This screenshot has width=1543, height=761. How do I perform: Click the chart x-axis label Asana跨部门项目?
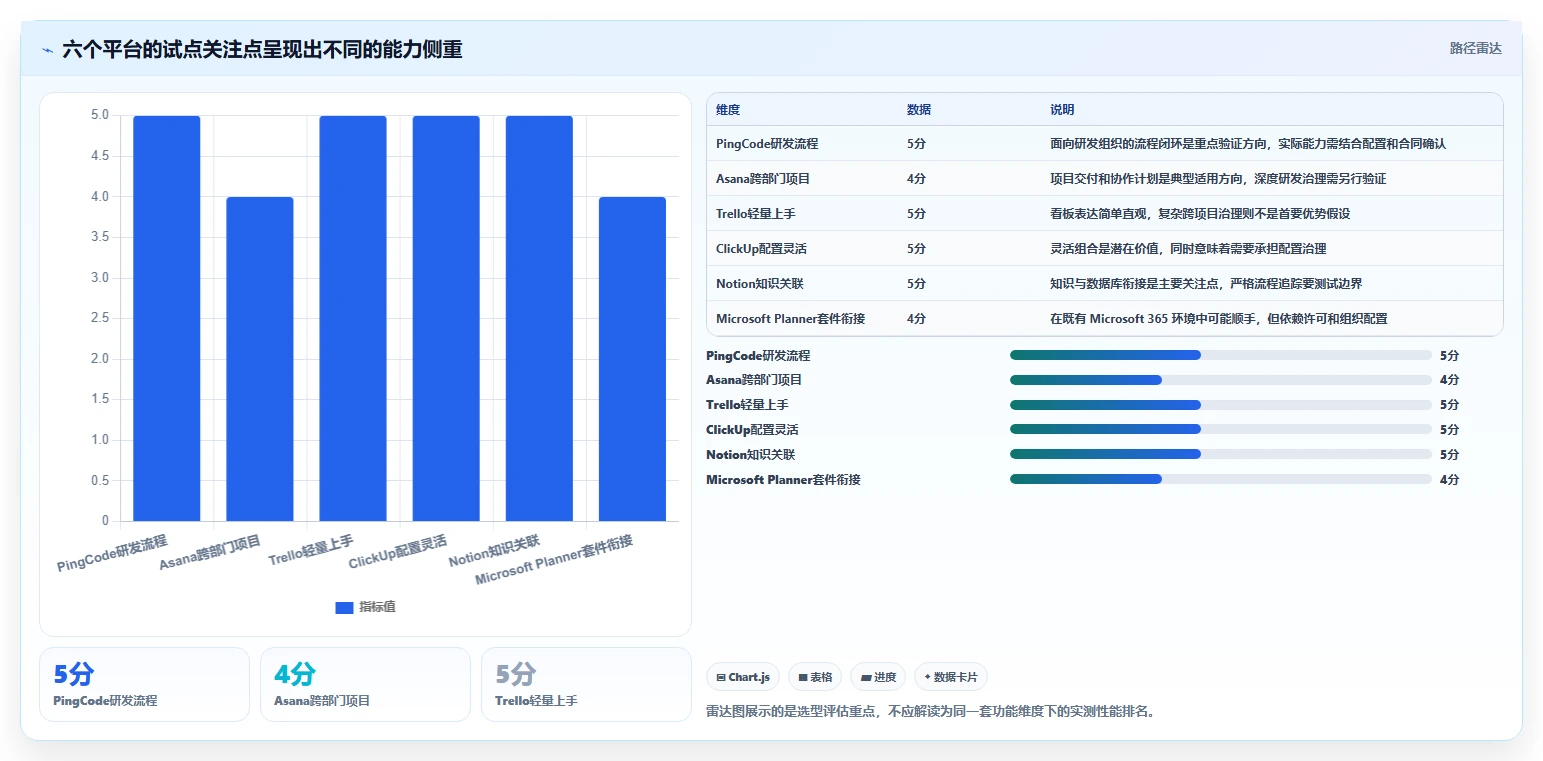point(210,553)
